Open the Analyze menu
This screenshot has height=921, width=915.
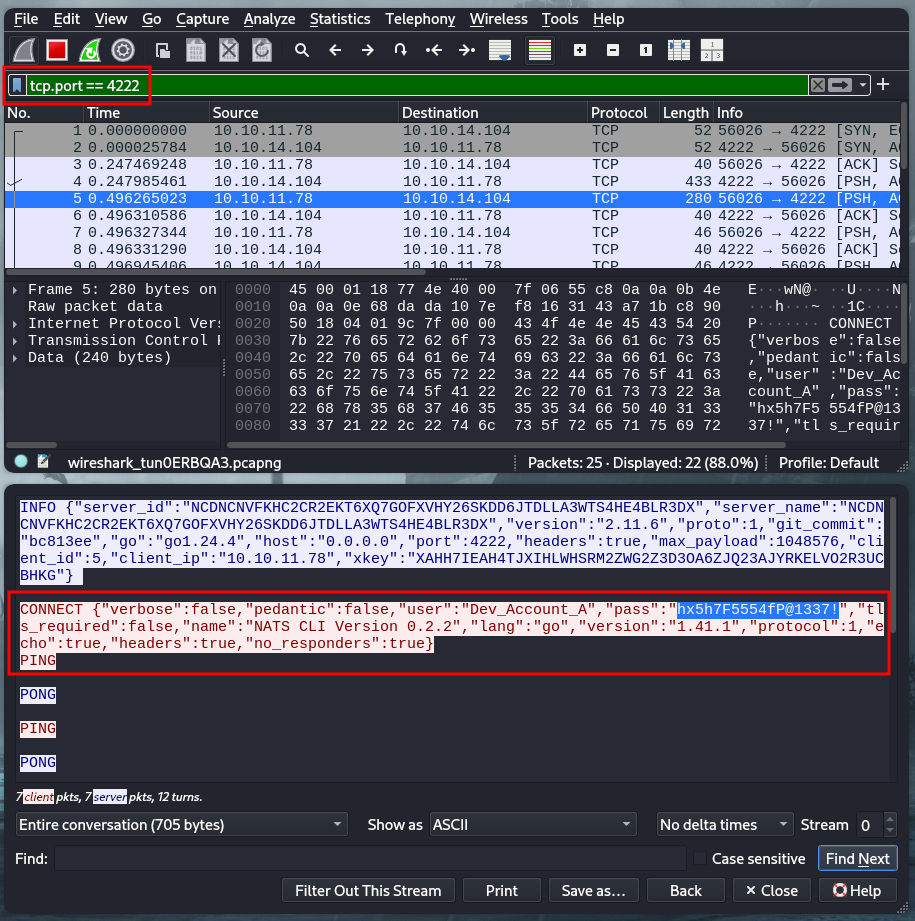(269, 19)
